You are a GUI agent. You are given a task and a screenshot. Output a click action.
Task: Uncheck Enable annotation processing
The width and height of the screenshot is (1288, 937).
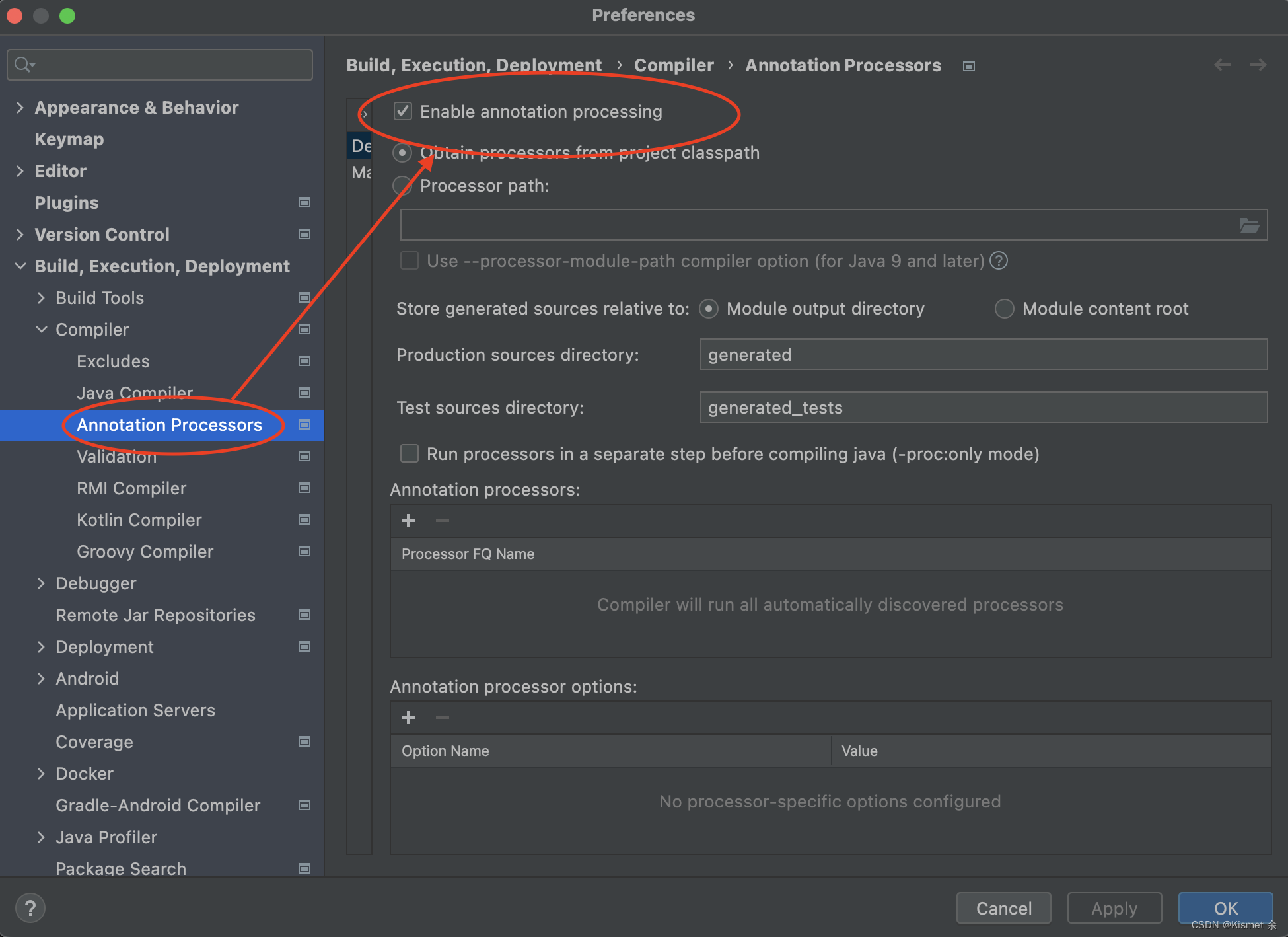point(402,111)
